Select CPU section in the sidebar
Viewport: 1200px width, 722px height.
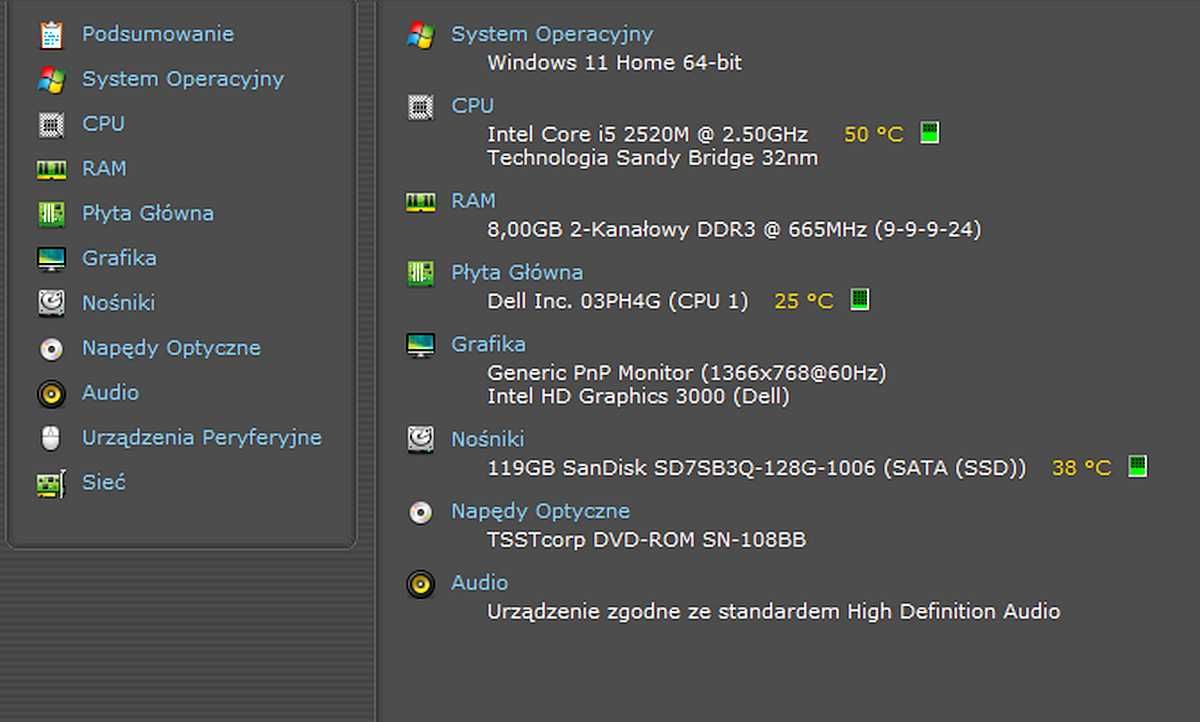tap(103, 124)
